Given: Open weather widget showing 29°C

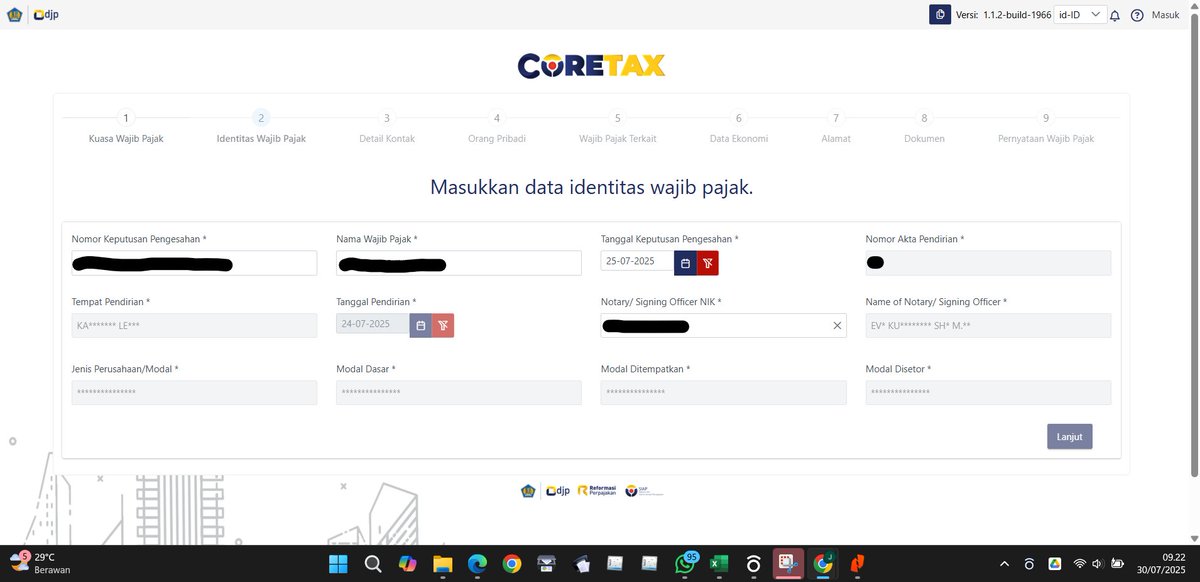Looking at the screenshot, I should coord(40,563).
